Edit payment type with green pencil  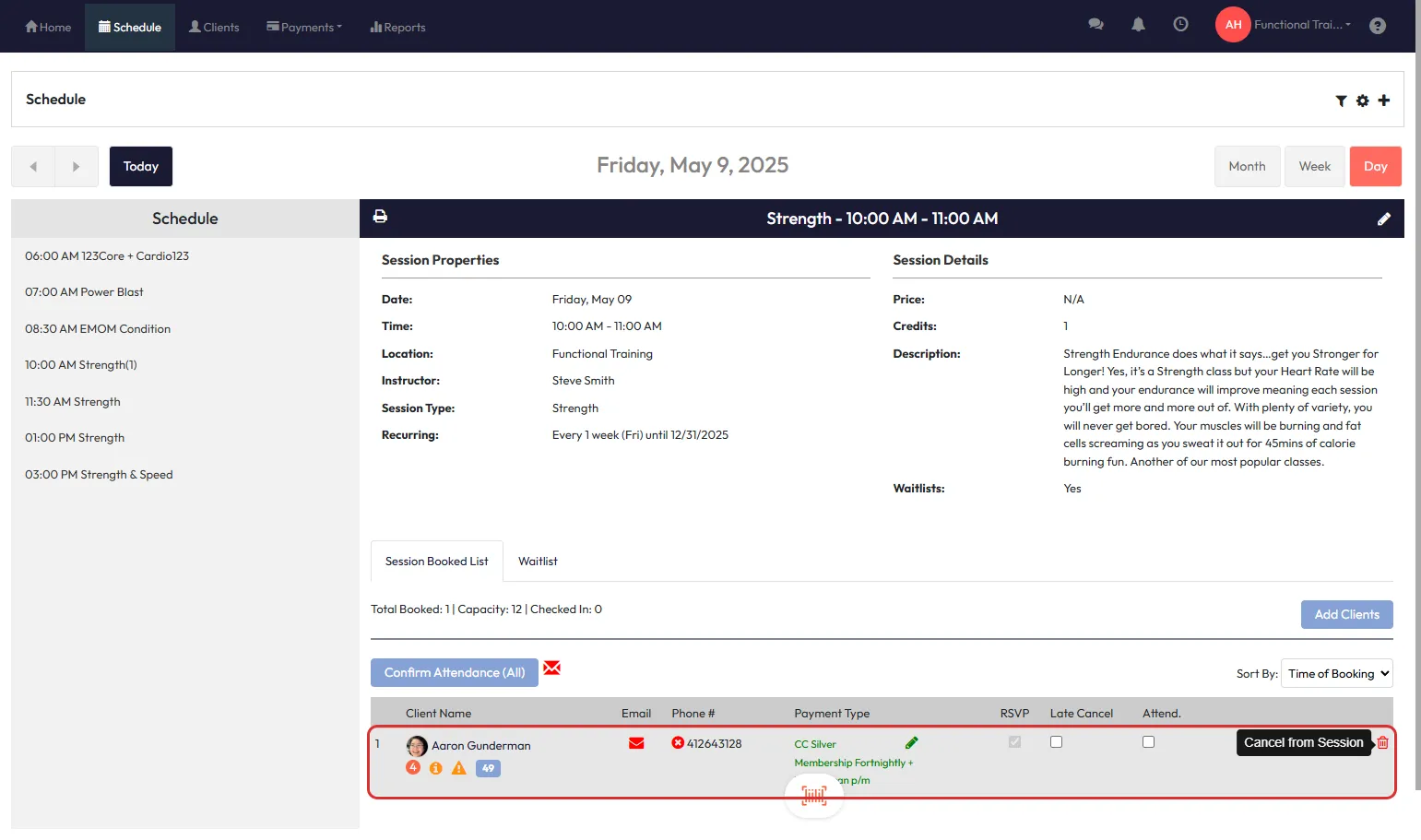pos(911,743)
